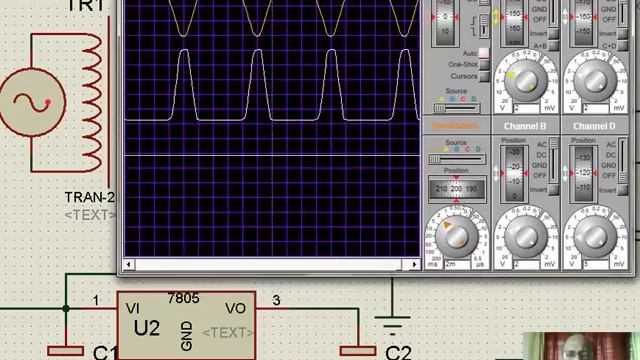Image resolution: width=640 pixels, height=360 pixels.
Task: Click the horizontal Position dial showing 200
Action: tap(457, 189)
